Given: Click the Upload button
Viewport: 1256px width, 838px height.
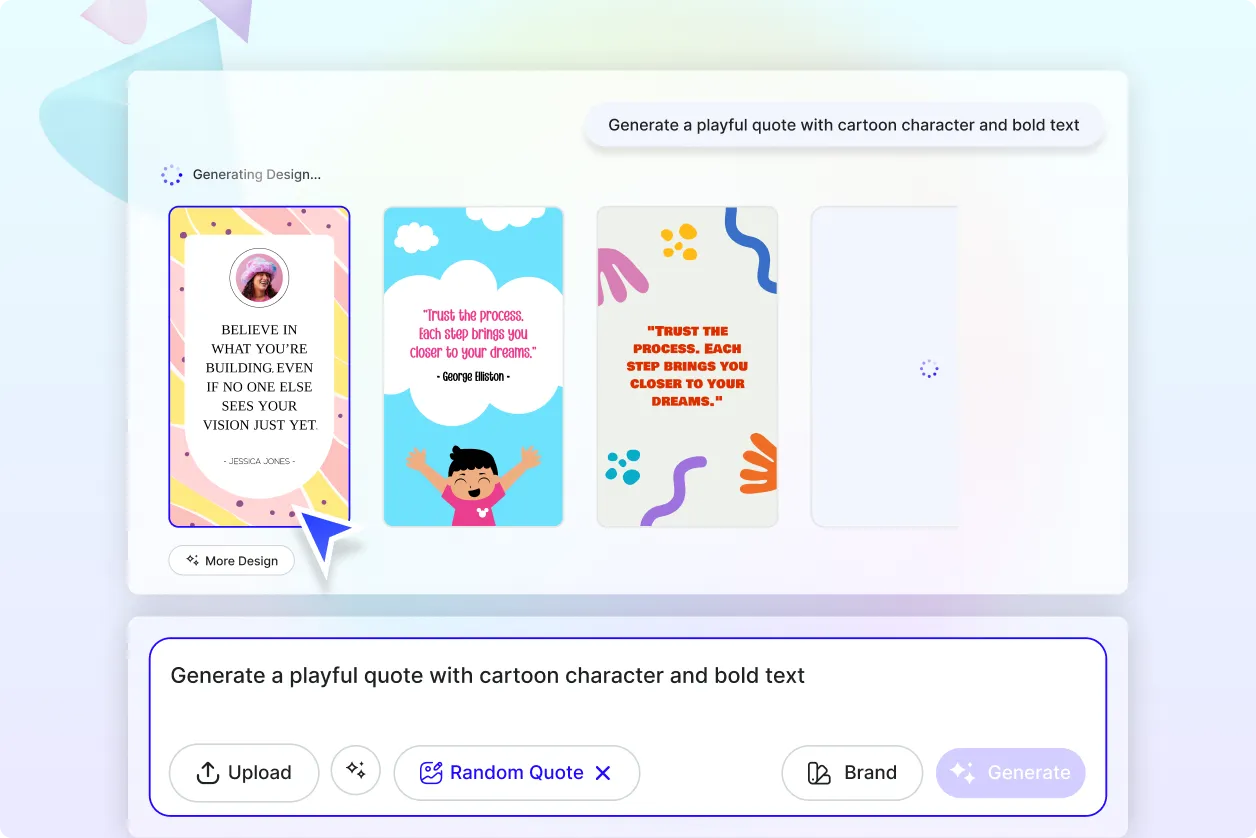Looking at the screenshot, I should pyautogui.click(x=244, y=772).
